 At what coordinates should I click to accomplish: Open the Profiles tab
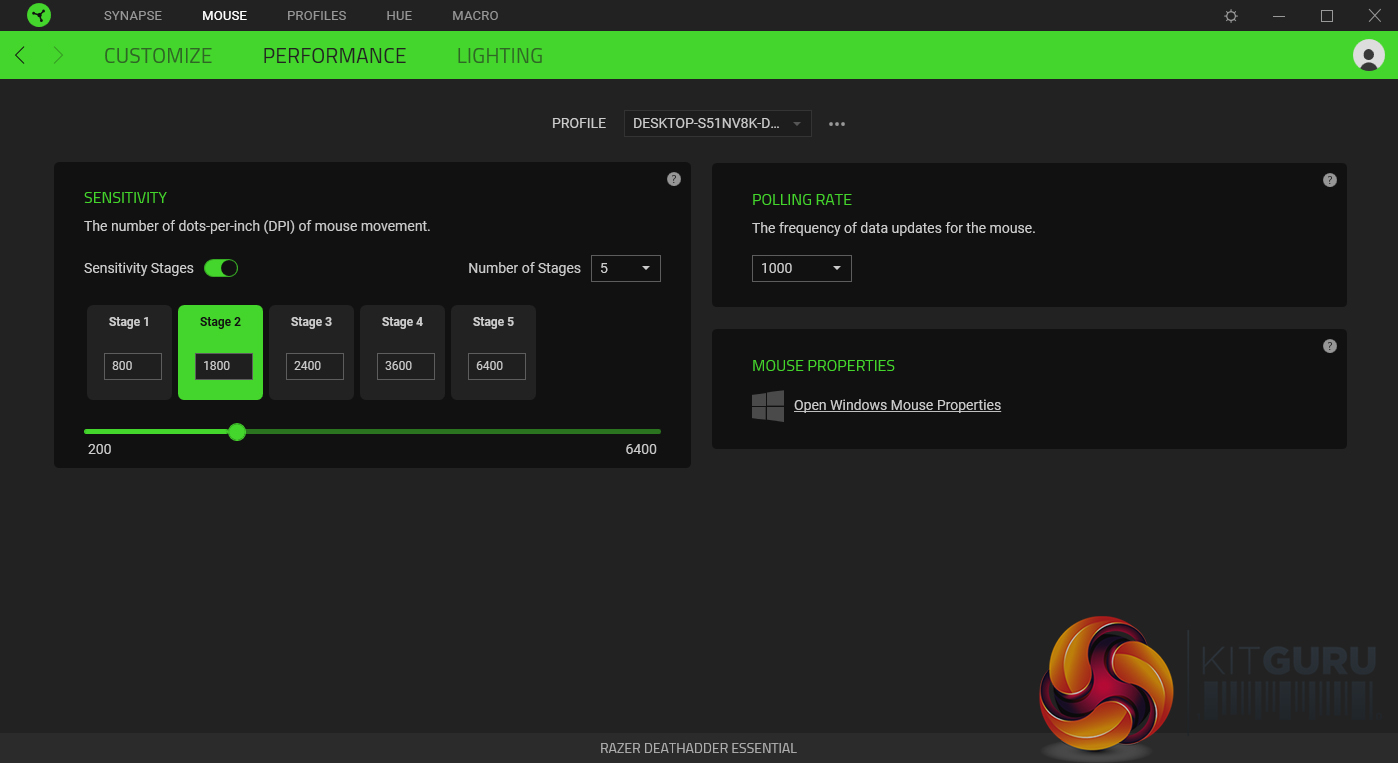(317, 16)
